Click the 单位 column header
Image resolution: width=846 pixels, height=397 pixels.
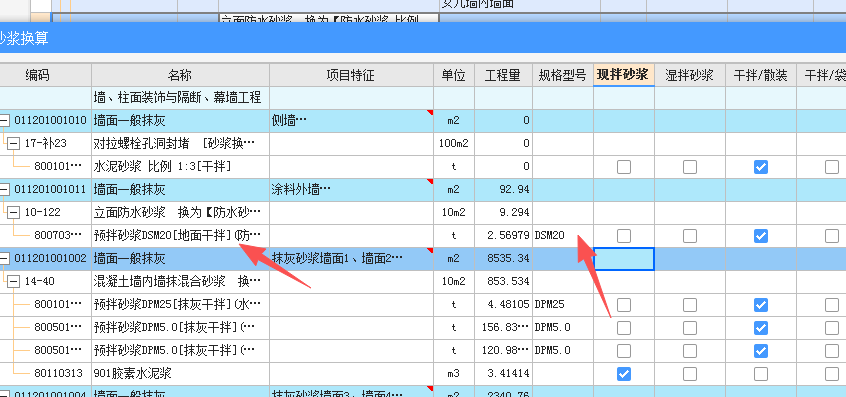[454, 75]
